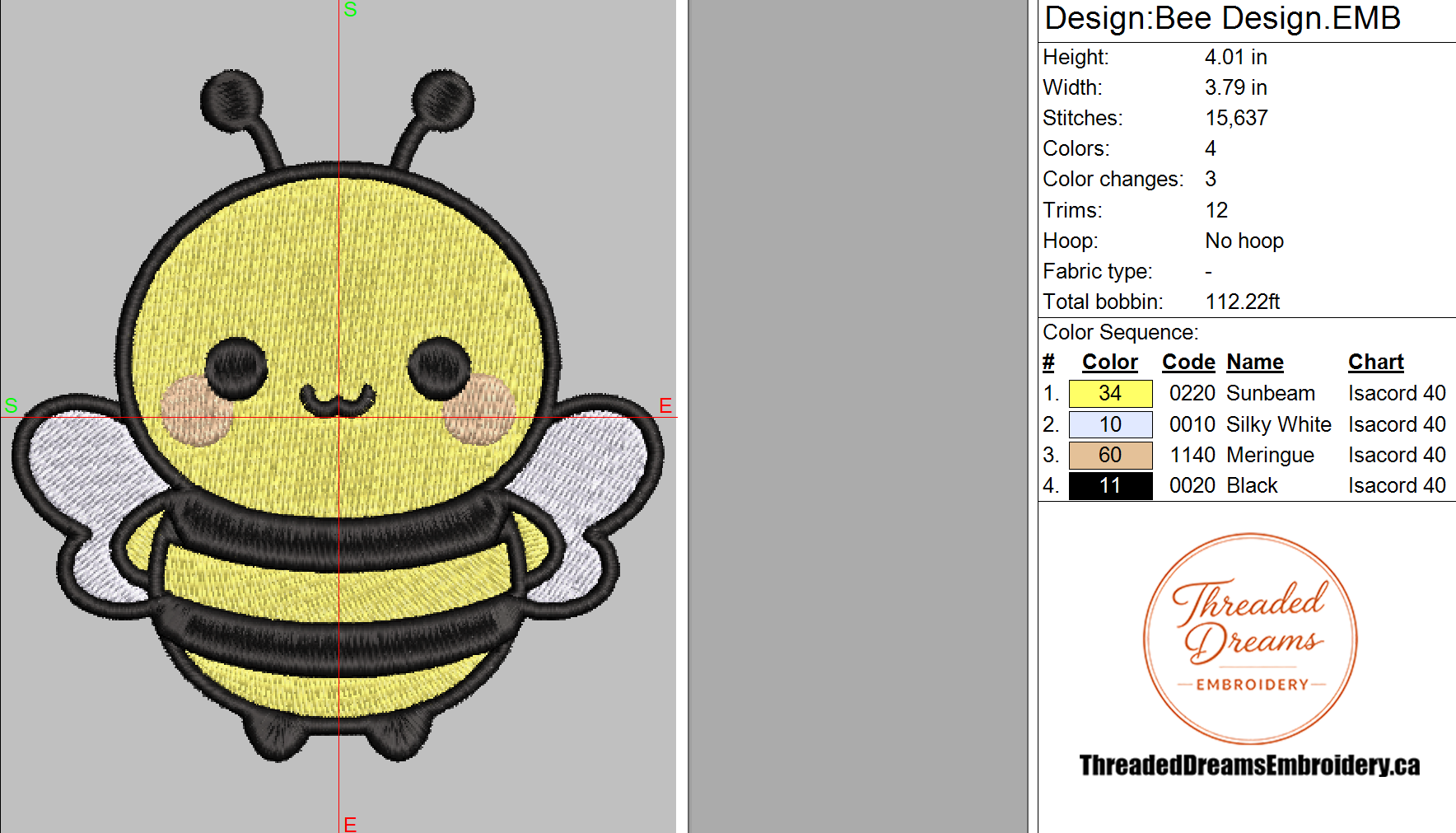Click the green 'S' start marker at top
The width and height of the screenshot is (1456, 833).
[x=350, y=10]
